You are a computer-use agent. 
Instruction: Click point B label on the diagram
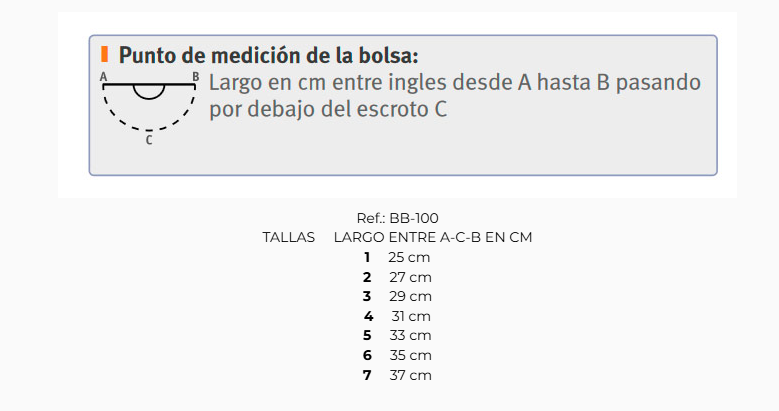(195, 77)
